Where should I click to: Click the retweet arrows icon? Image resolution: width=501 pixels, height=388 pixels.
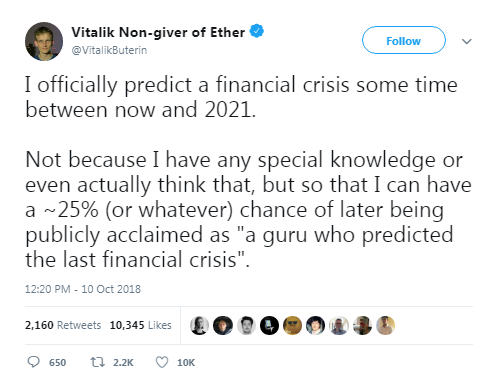pyautogui.click(x=98, y=362)
